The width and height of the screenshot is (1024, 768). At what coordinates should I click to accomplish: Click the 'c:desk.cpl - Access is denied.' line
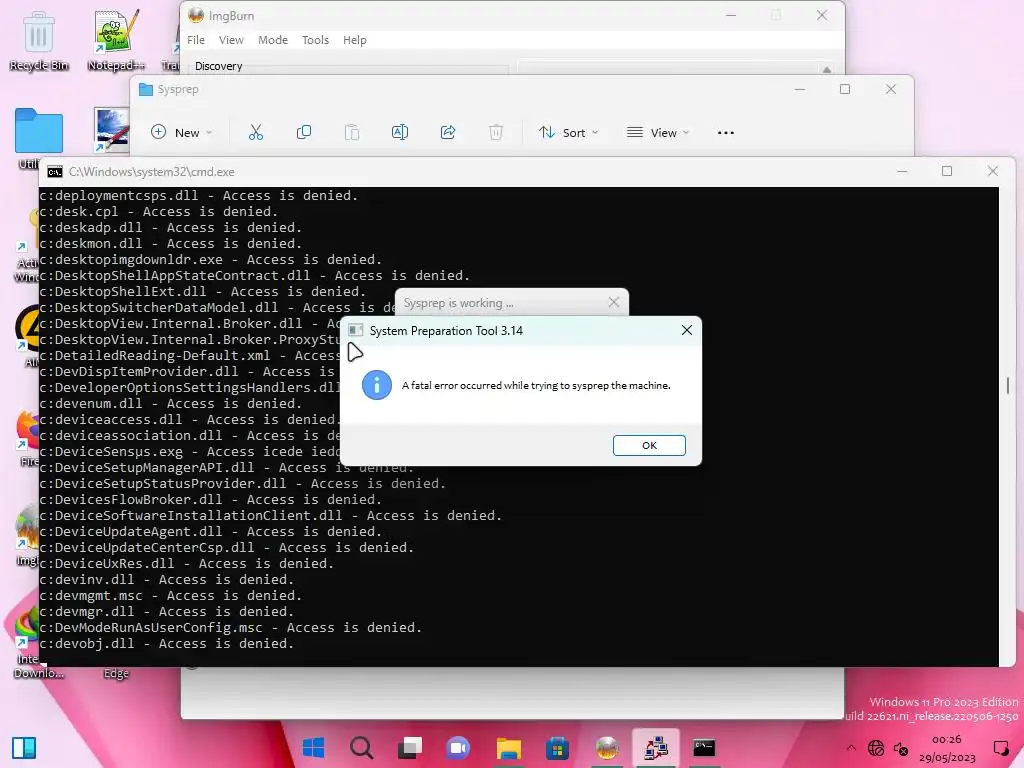(x=159, y=212)
